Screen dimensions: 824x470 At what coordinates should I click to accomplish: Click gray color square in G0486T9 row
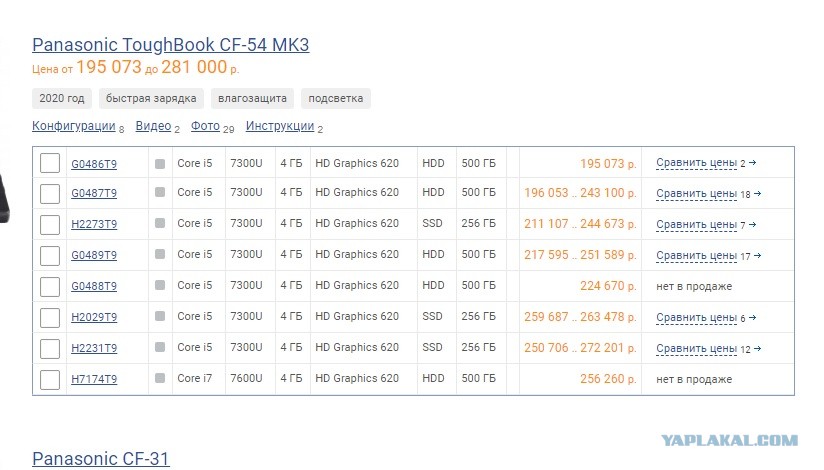[160, 164]
